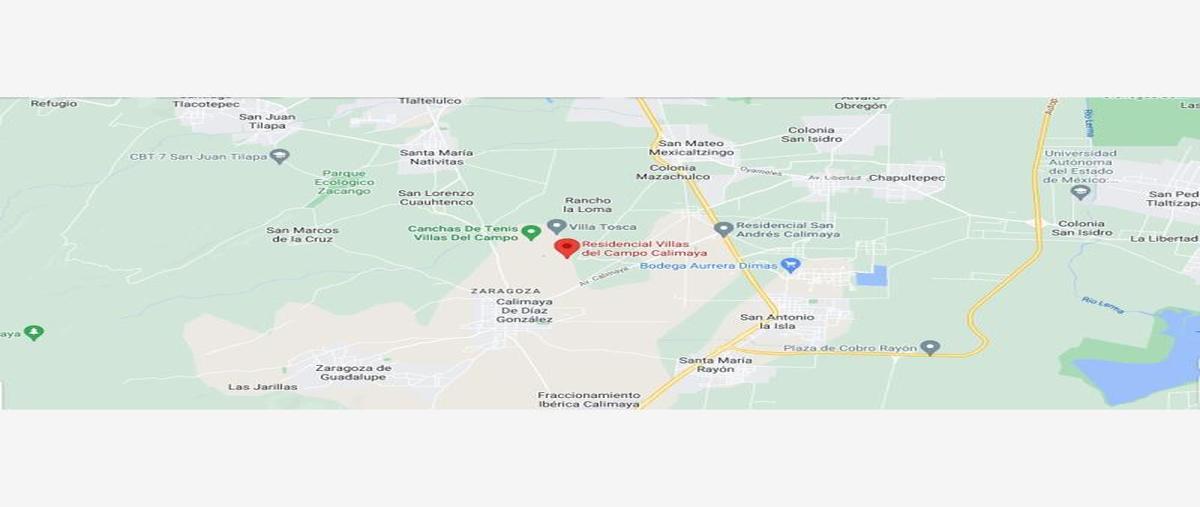Click the green park marker at left edge
Image resolution: width=1200 pixels, height=507 pixels.
34,332
